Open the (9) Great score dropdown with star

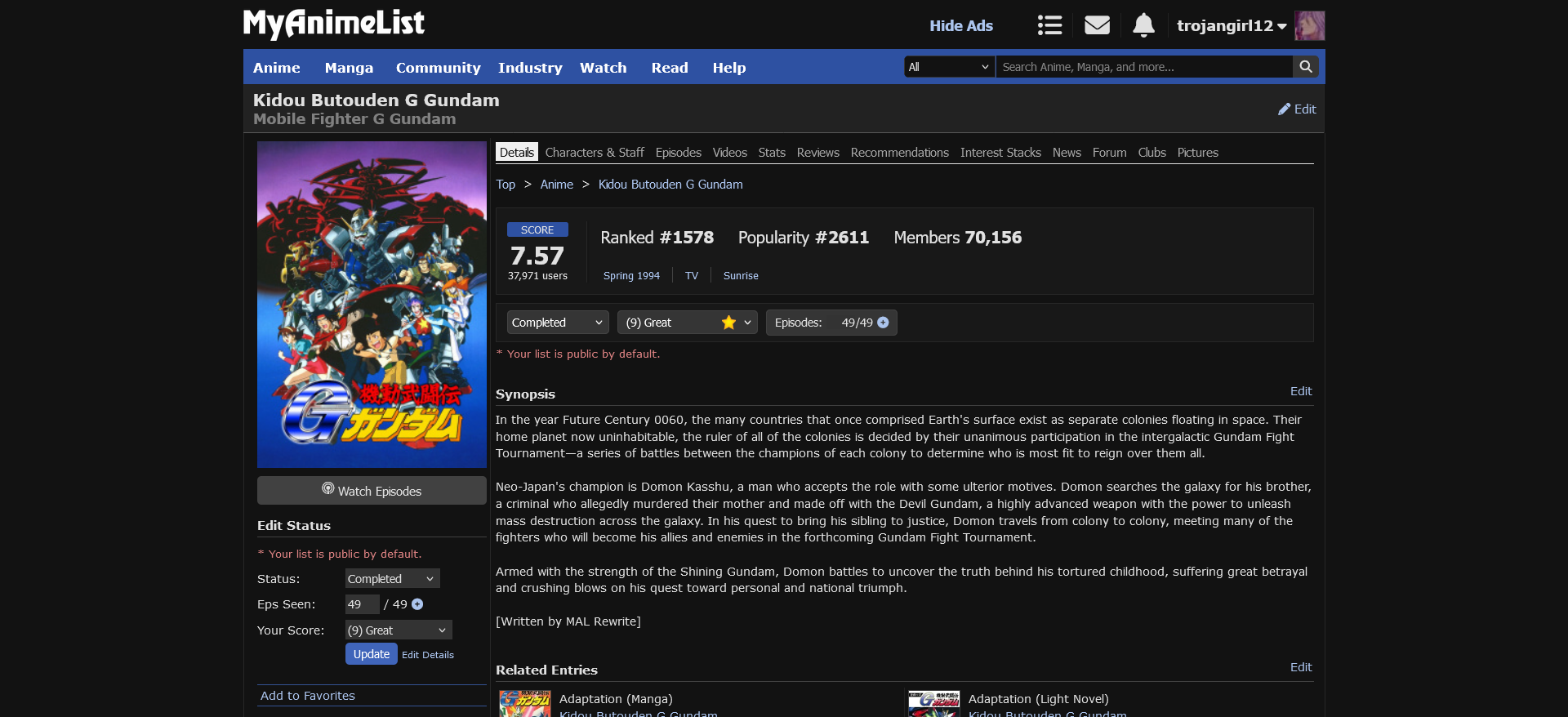pos(688,323)
